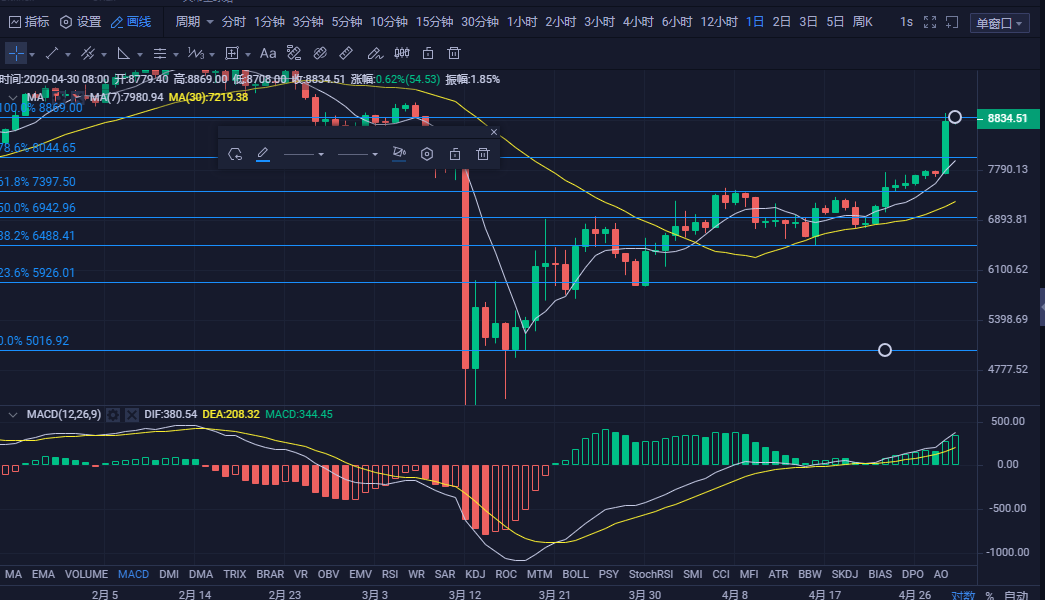
Task: Select the rectangle annotation tool
Action: (232, 53)
